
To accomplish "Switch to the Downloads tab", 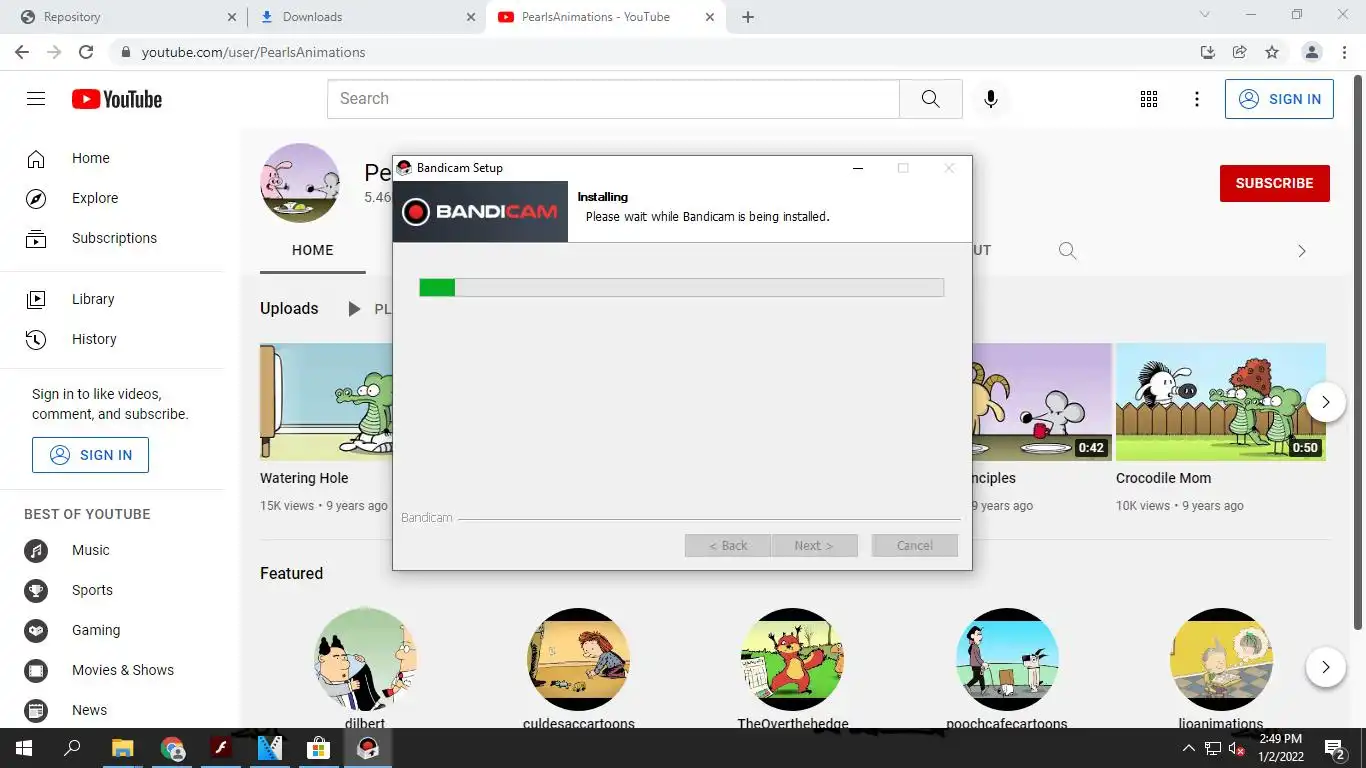I will coord(365,17).
